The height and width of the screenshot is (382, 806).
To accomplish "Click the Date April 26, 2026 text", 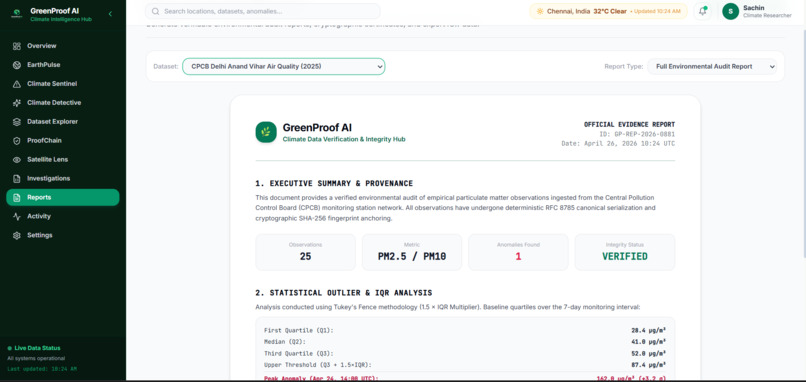I will tap(618, 143).
